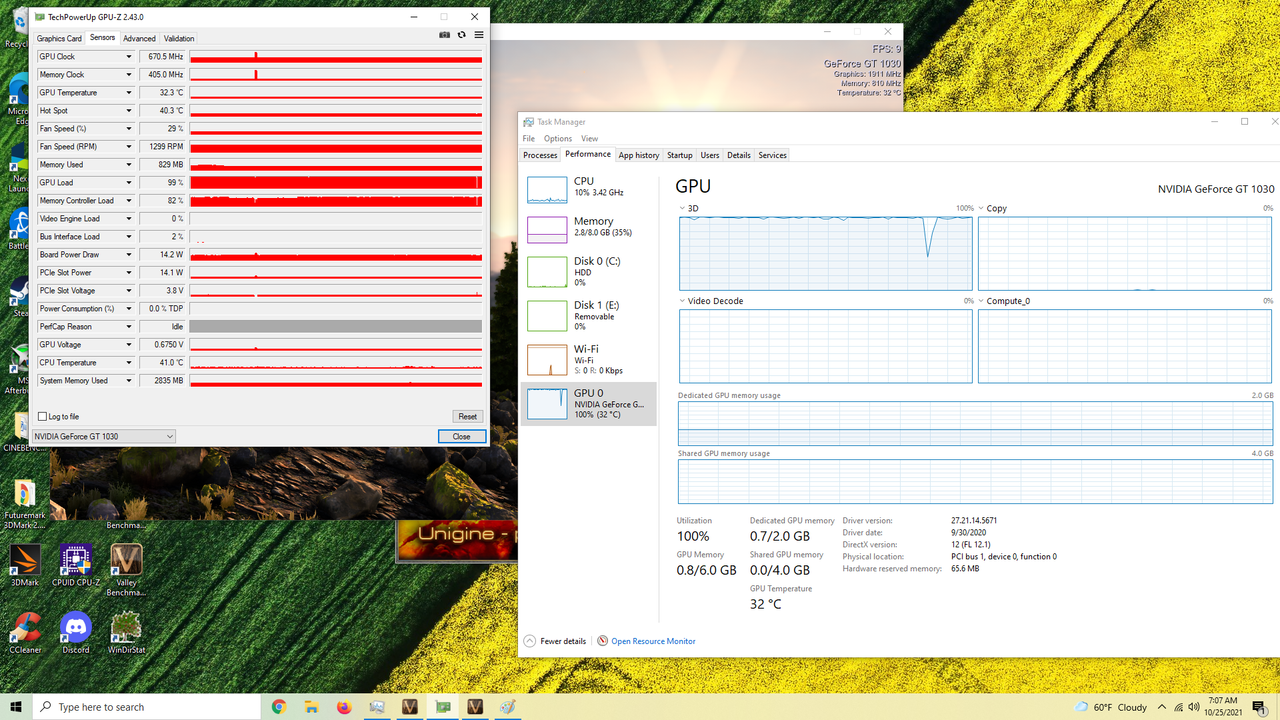Viewport: 1280px width, 720px height.
Task: Open the Hot Spot sensor dropdown
Action: pyautogui.click(x=129, y=111)
